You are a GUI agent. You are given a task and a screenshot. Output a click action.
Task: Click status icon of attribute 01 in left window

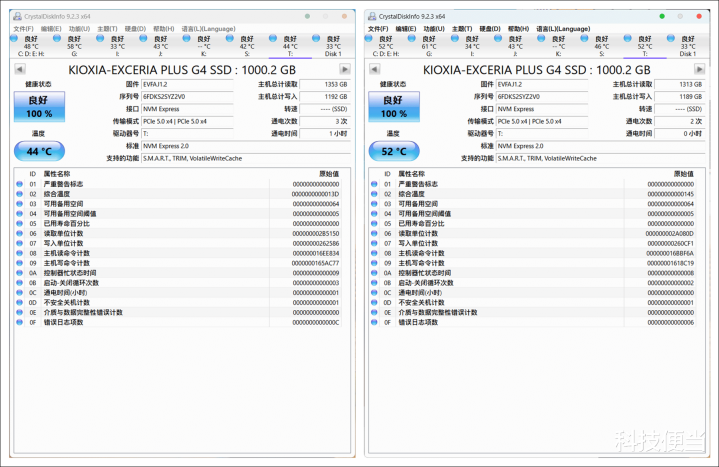pyautogui.click(x=19, y=184)
